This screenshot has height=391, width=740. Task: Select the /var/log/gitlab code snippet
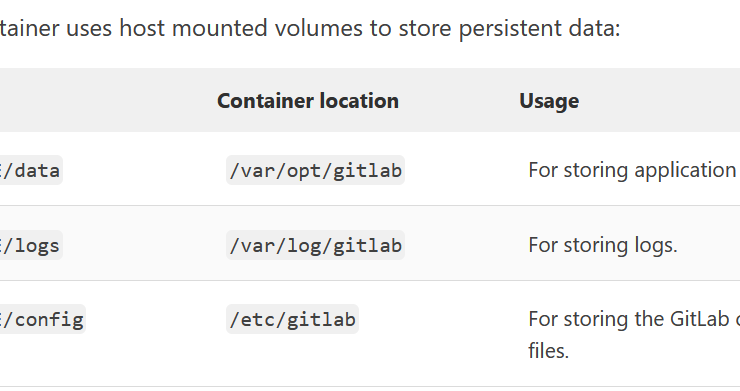[x=315, y=245]
